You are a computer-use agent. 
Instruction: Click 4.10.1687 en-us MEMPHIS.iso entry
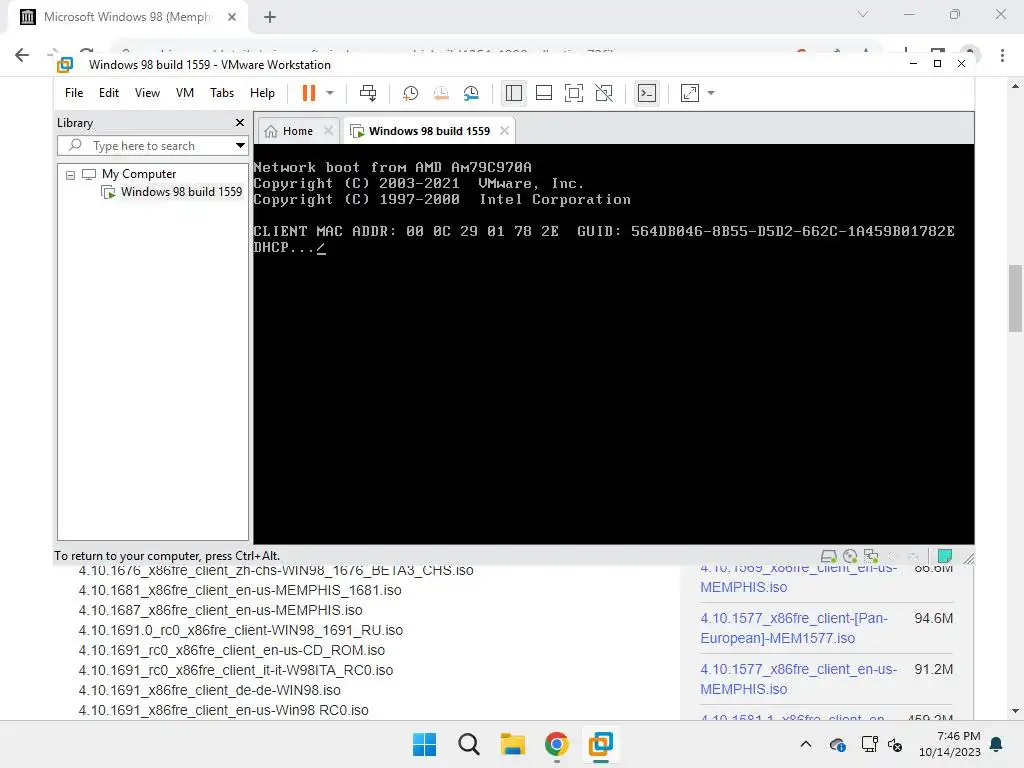coord(220,610)
